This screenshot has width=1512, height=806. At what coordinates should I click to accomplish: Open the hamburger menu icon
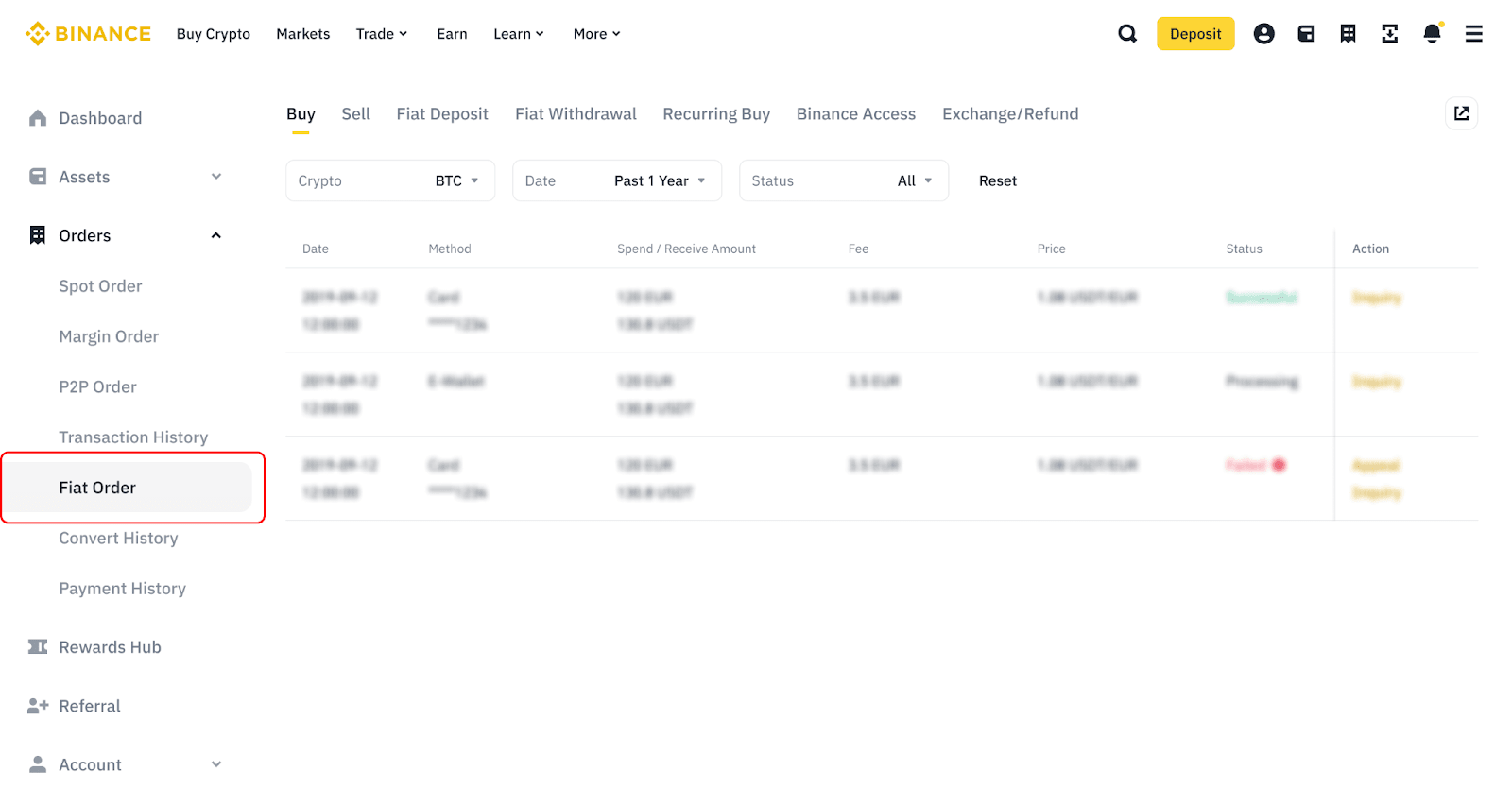1473,34
